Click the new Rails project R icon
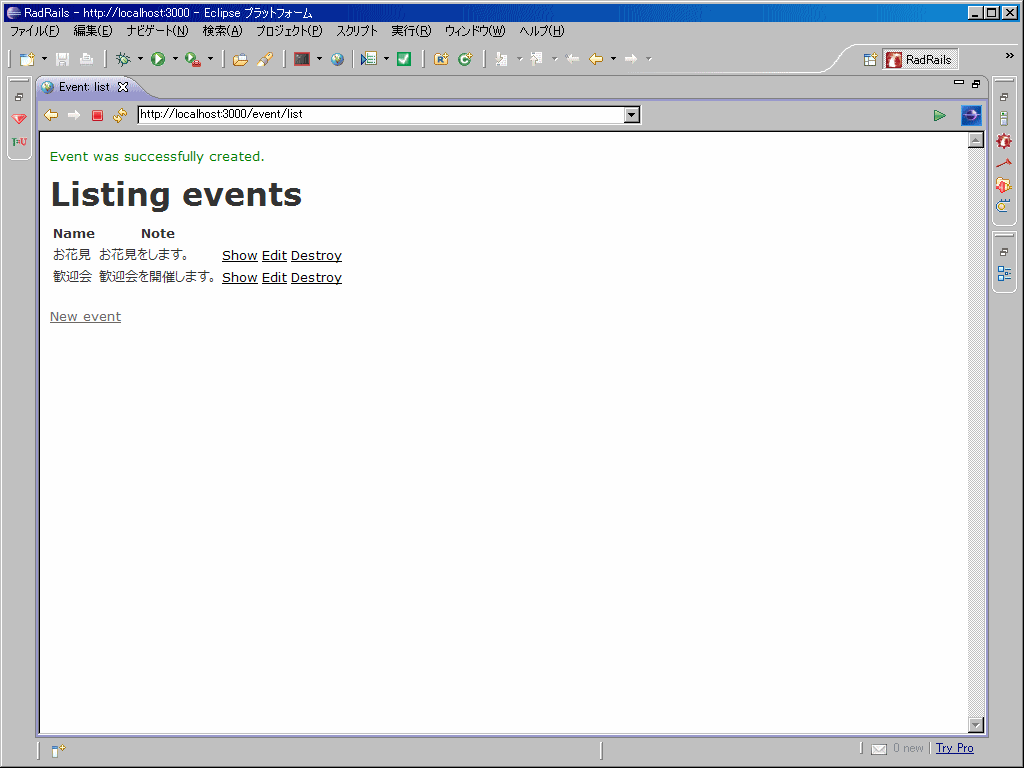1024x768 pixels. tap(441, 59)
